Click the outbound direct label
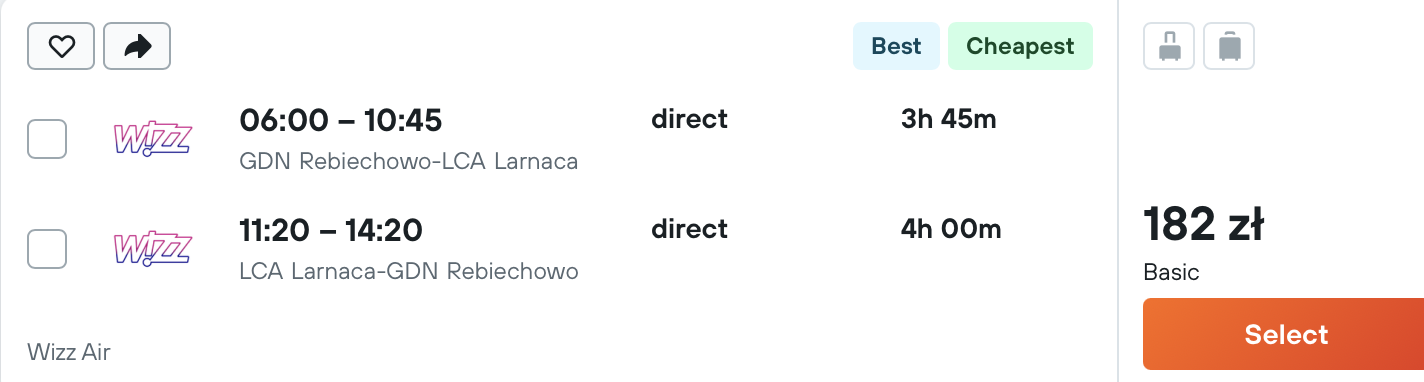 (x=690, y=119)
